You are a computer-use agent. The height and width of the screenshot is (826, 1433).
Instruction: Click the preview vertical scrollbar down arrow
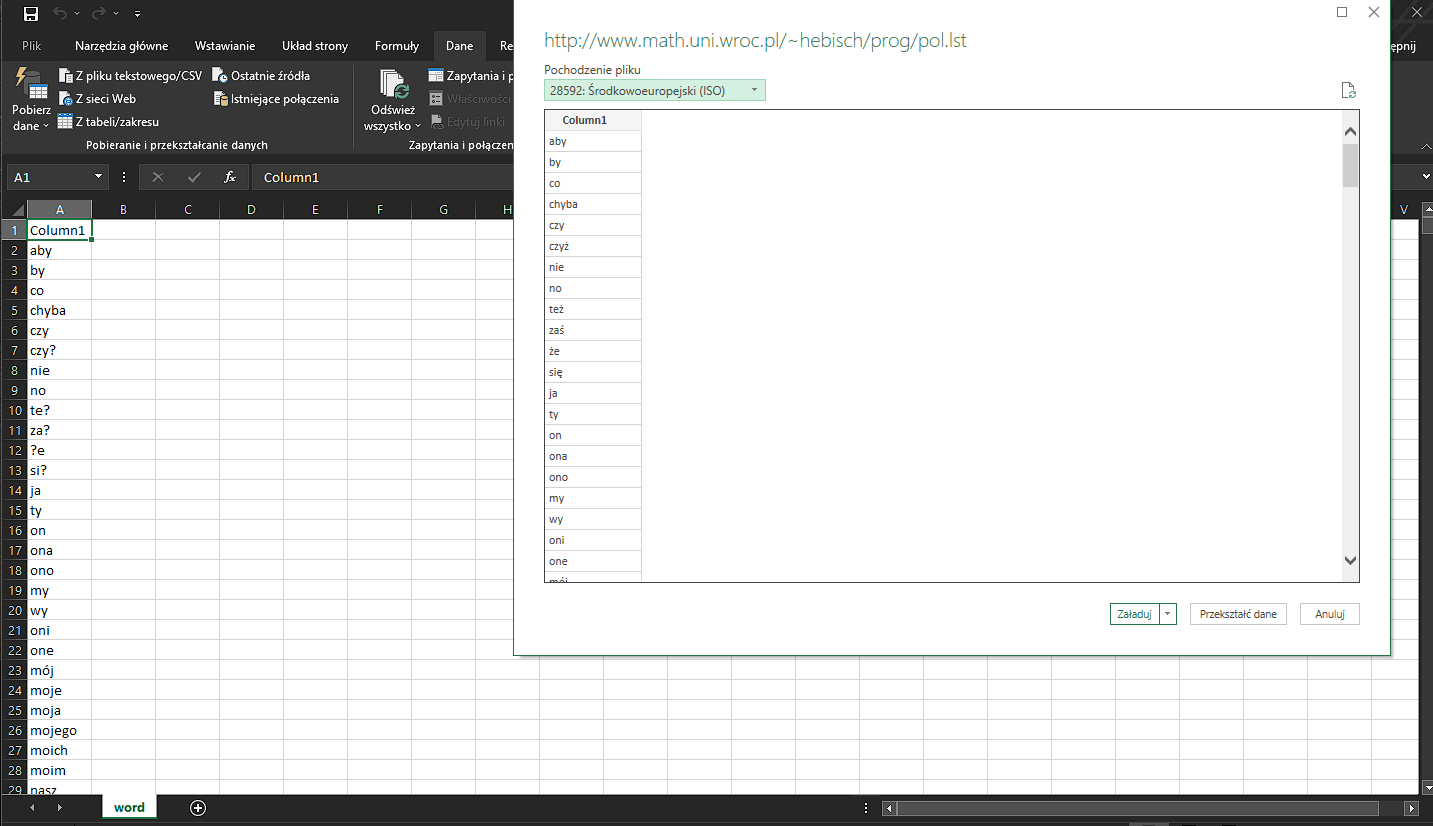1350,562
